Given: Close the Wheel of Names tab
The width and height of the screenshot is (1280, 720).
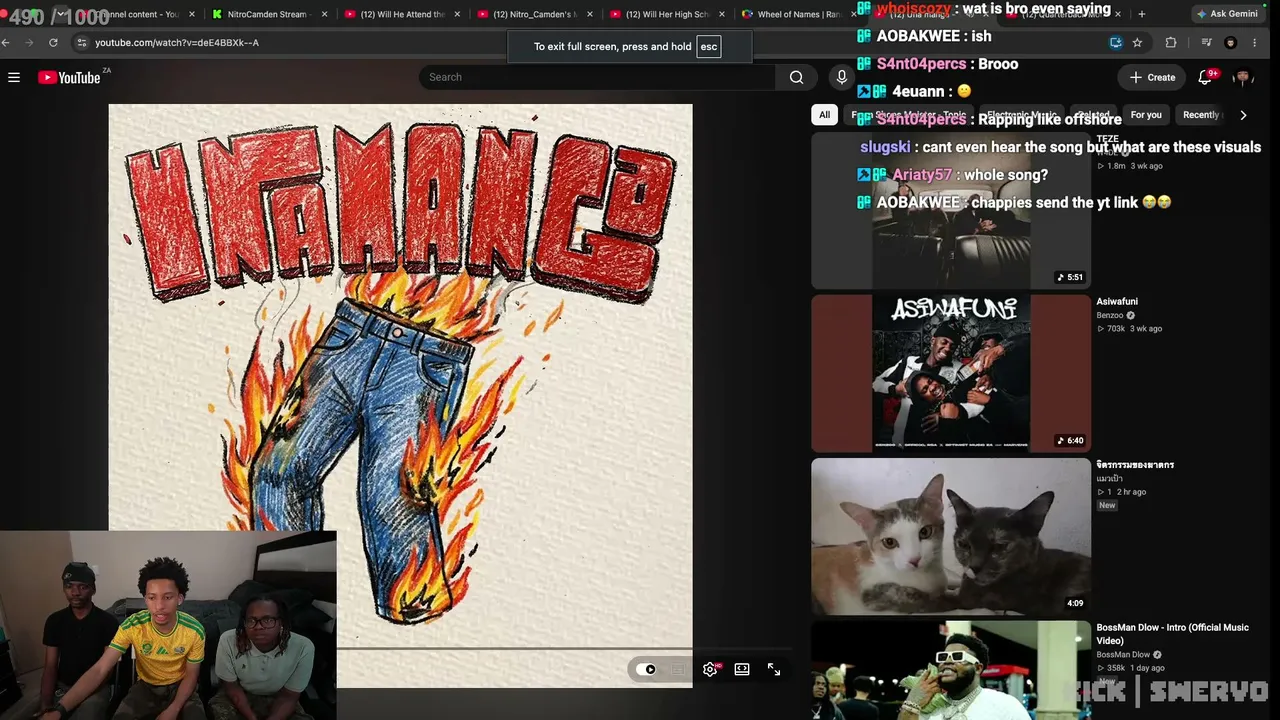Looking at the screenshot, I should coord(853,14).
